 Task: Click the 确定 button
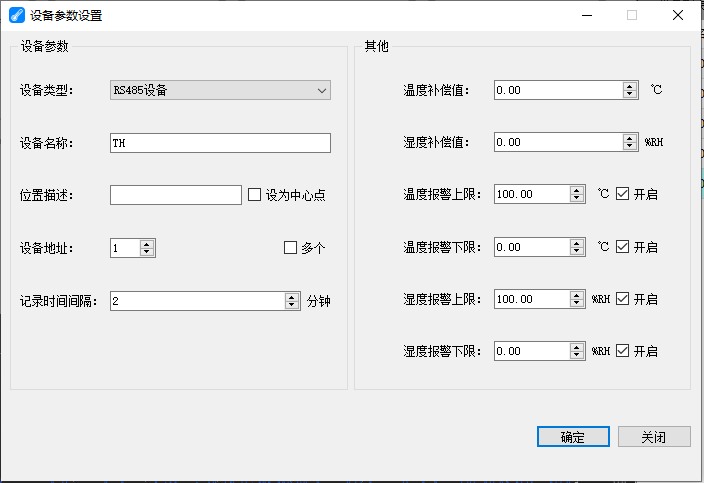573,437
